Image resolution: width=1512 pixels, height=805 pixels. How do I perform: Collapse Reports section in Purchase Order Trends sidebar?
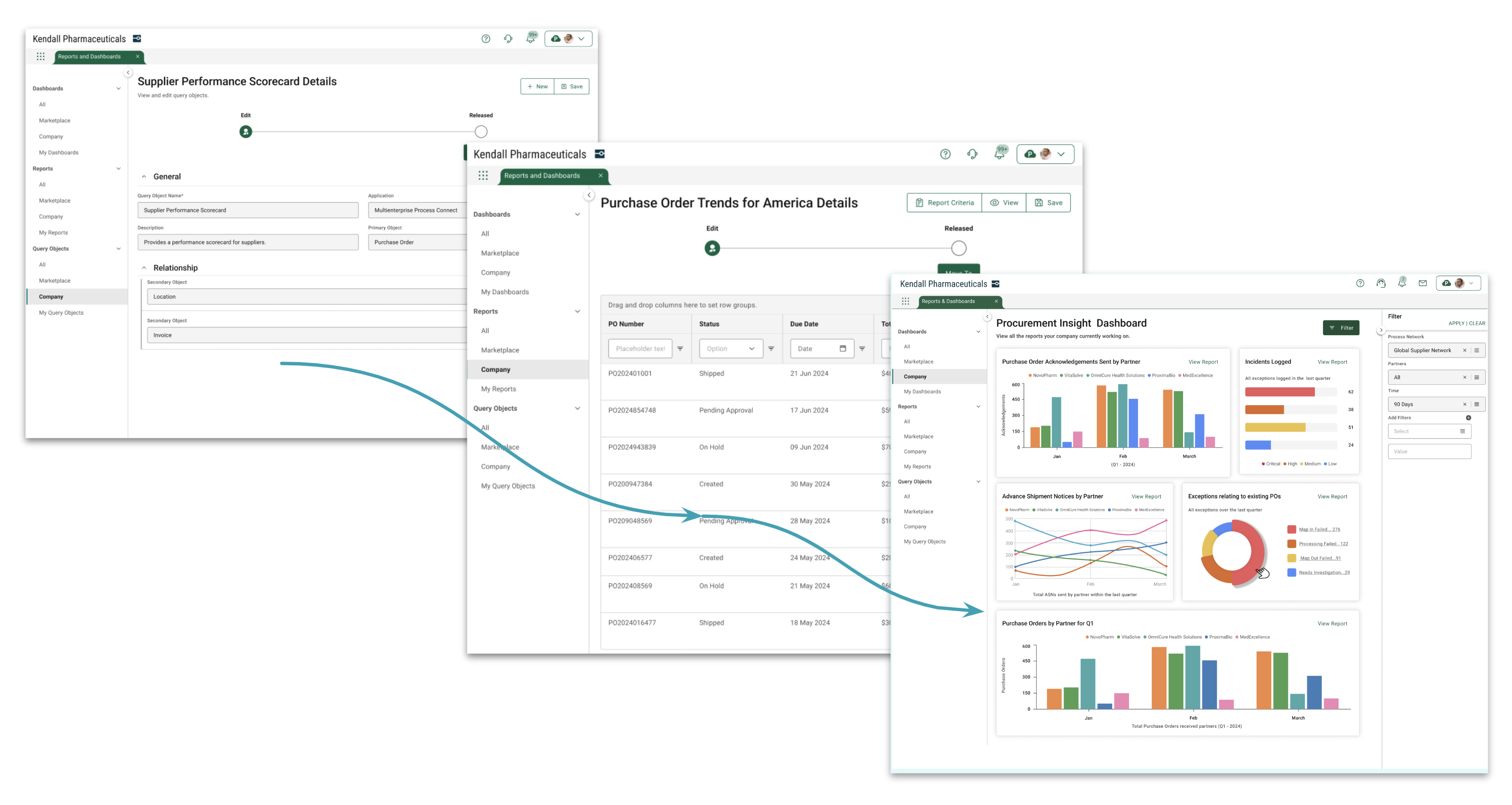pyautogui.click(x=577, y=312)
